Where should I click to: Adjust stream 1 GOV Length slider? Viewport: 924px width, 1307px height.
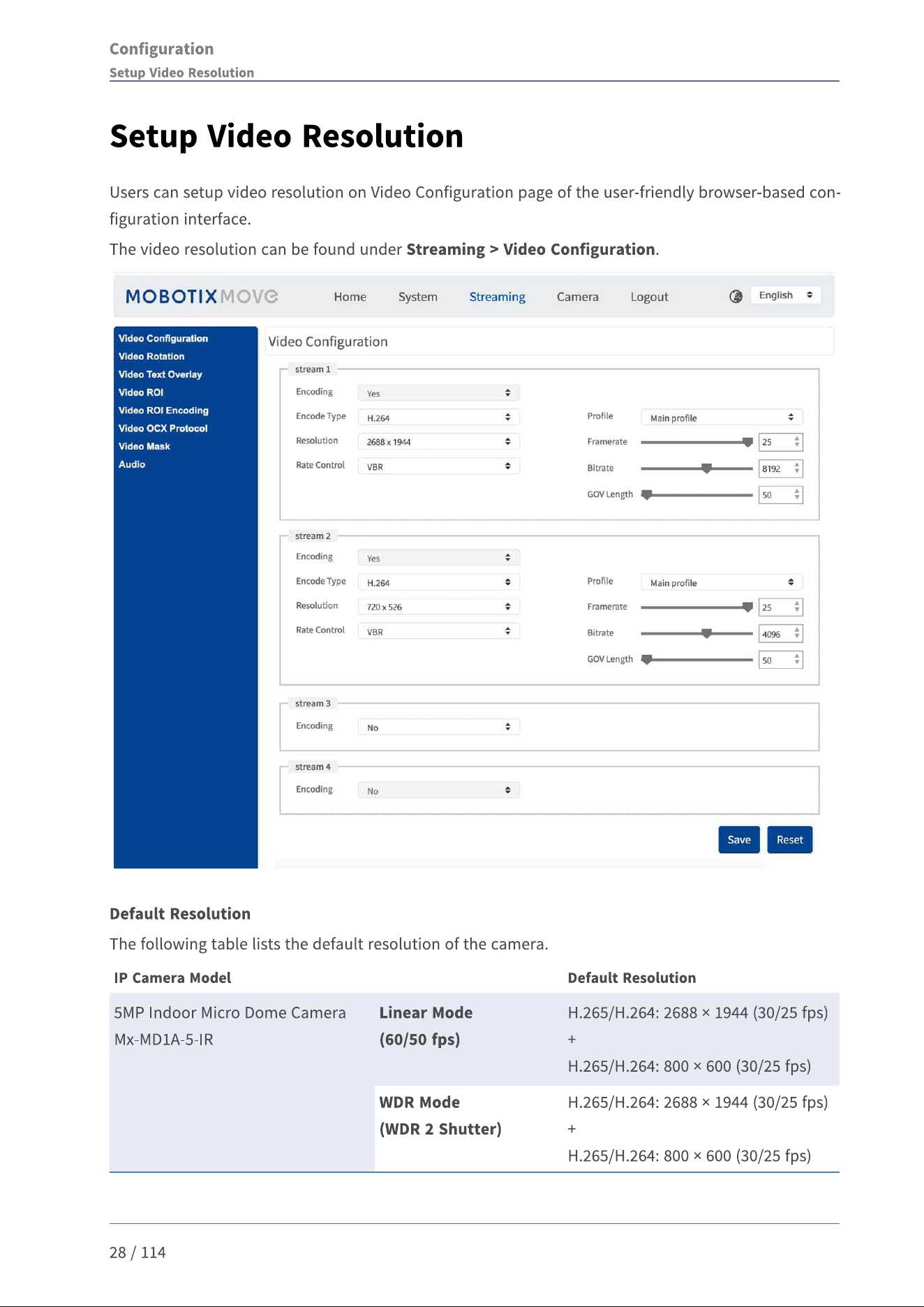[696, 495]
